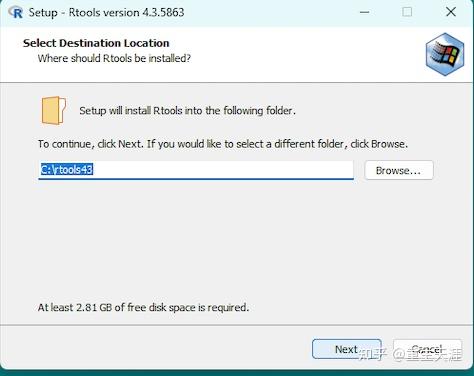Click the R logo in the title bar
This screenshot has width=474, height=376.
pos(16,12)
